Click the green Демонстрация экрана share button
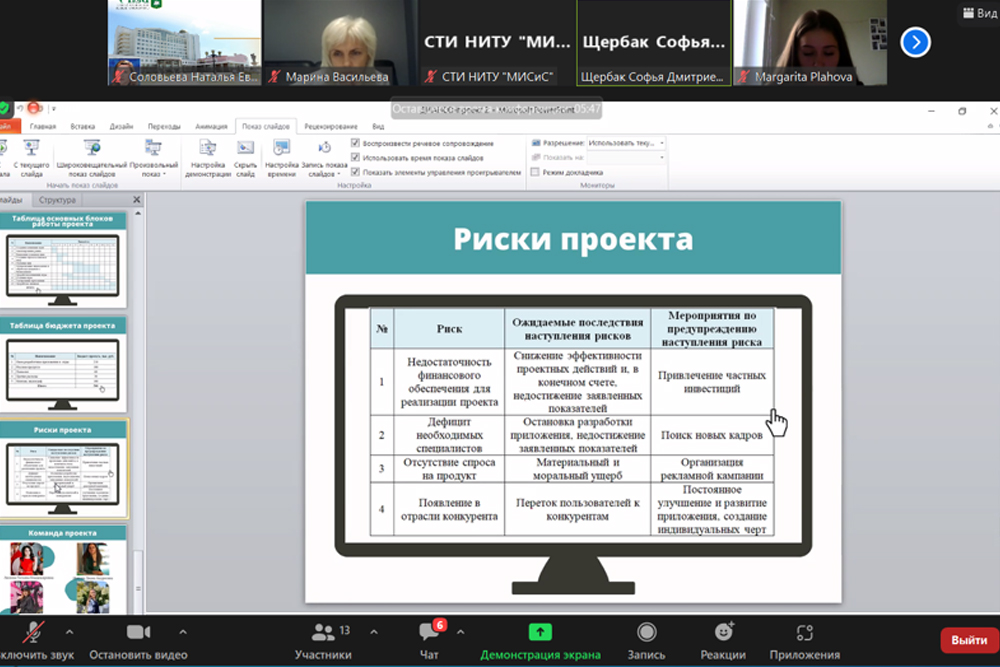The image size is (1000, 667). pyautogui.click(x=540, y=633)
